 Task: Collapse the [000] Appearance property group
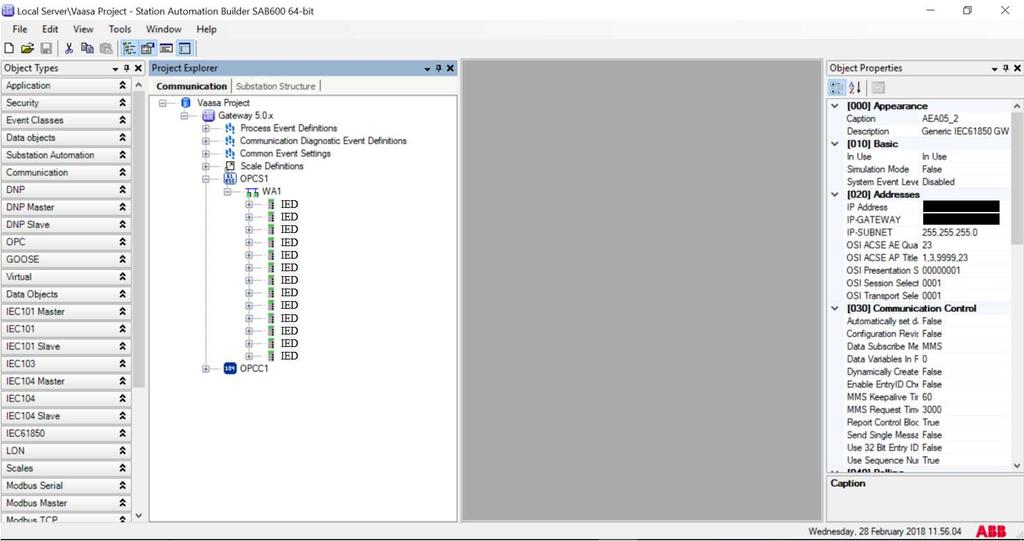(835, 106)
